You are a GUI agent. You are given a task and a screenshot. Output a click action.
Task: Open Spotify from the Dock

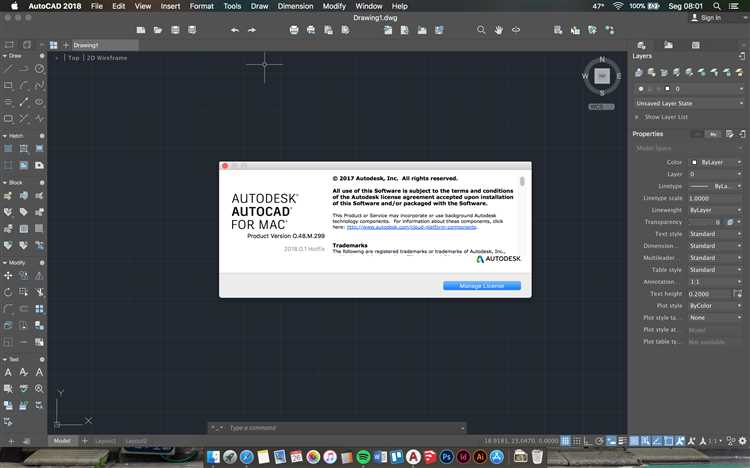[x=364, y=457]
